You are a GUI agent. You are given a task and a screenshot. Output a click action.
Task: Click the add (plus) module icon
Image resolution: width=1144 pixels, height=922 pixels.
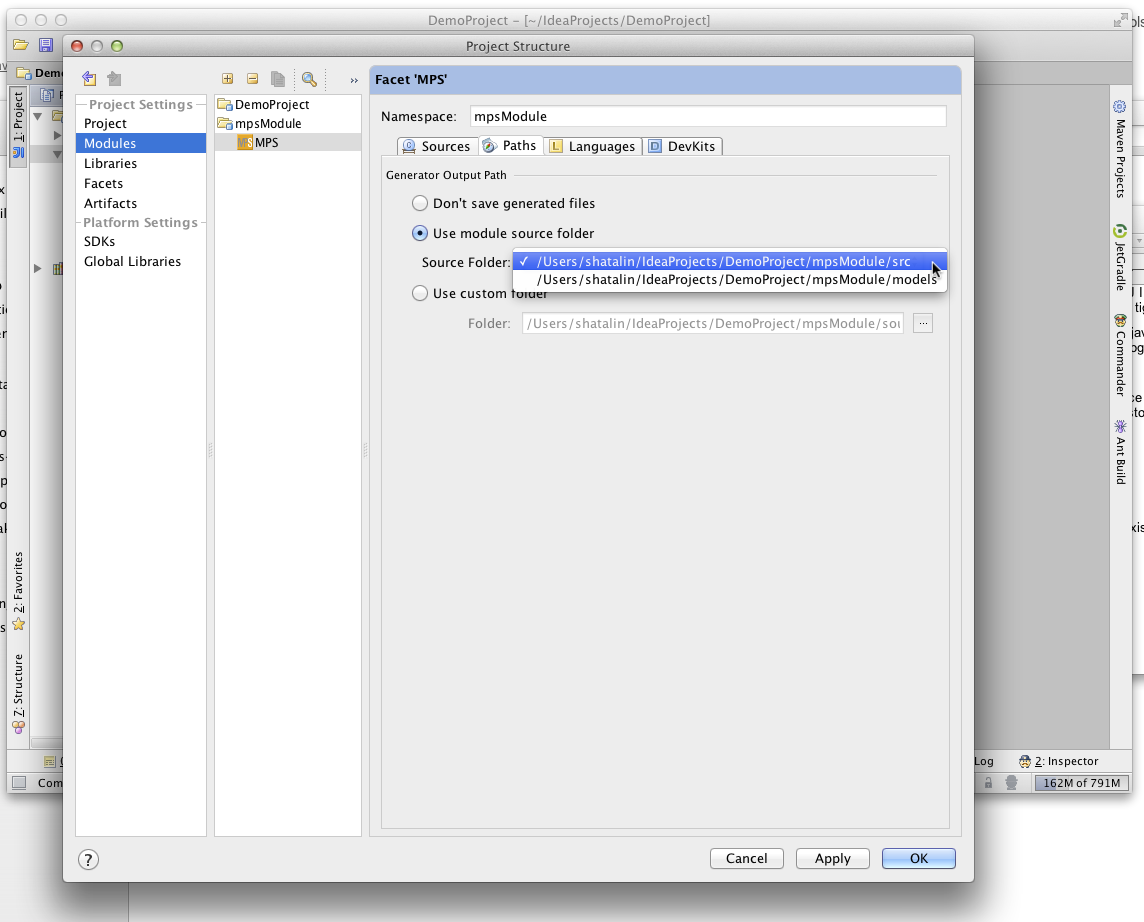pos(228,79)
